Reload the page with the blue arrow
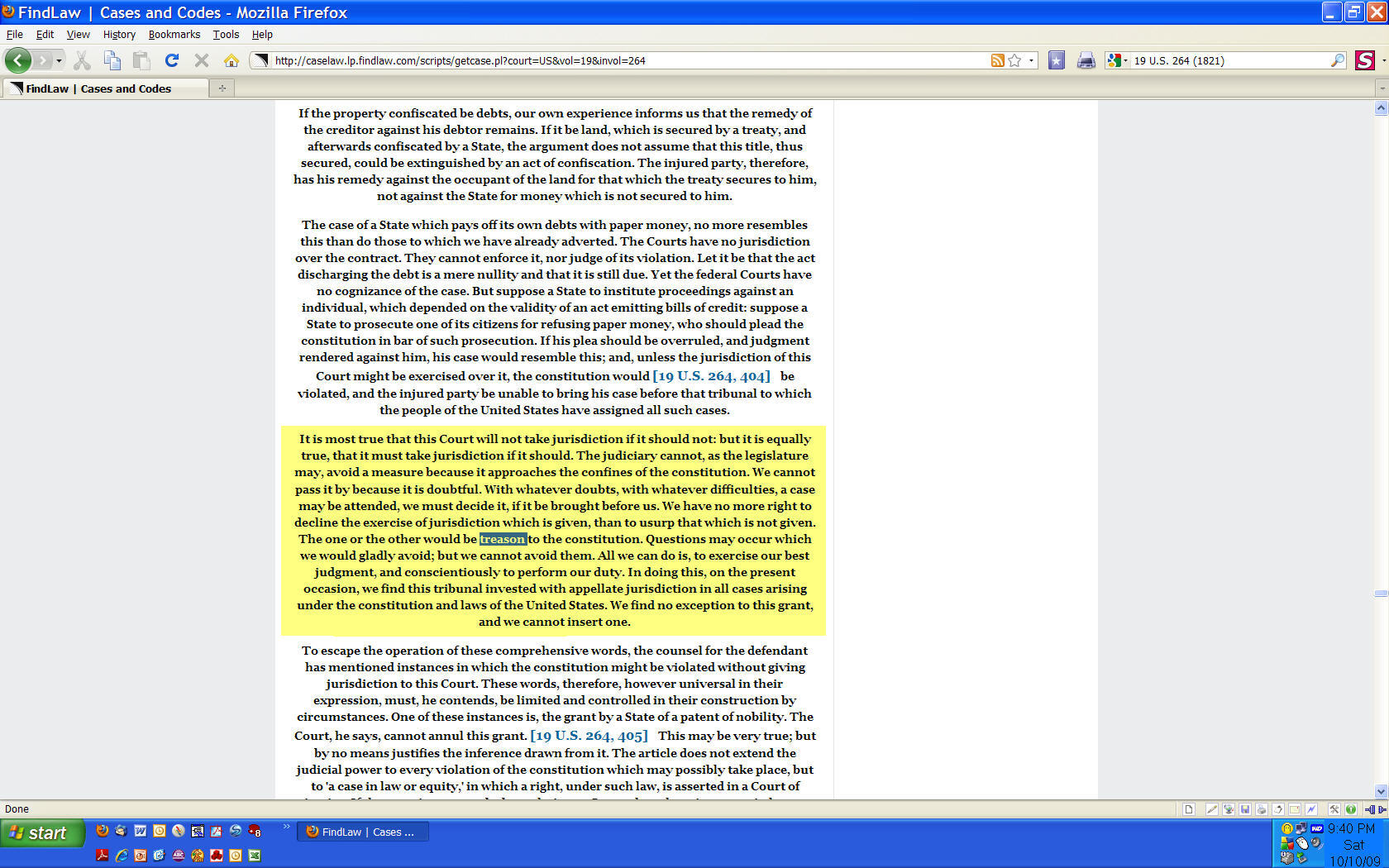This screenshot has width=1389, height=868. pyautogui.click(x=172, y=60)
